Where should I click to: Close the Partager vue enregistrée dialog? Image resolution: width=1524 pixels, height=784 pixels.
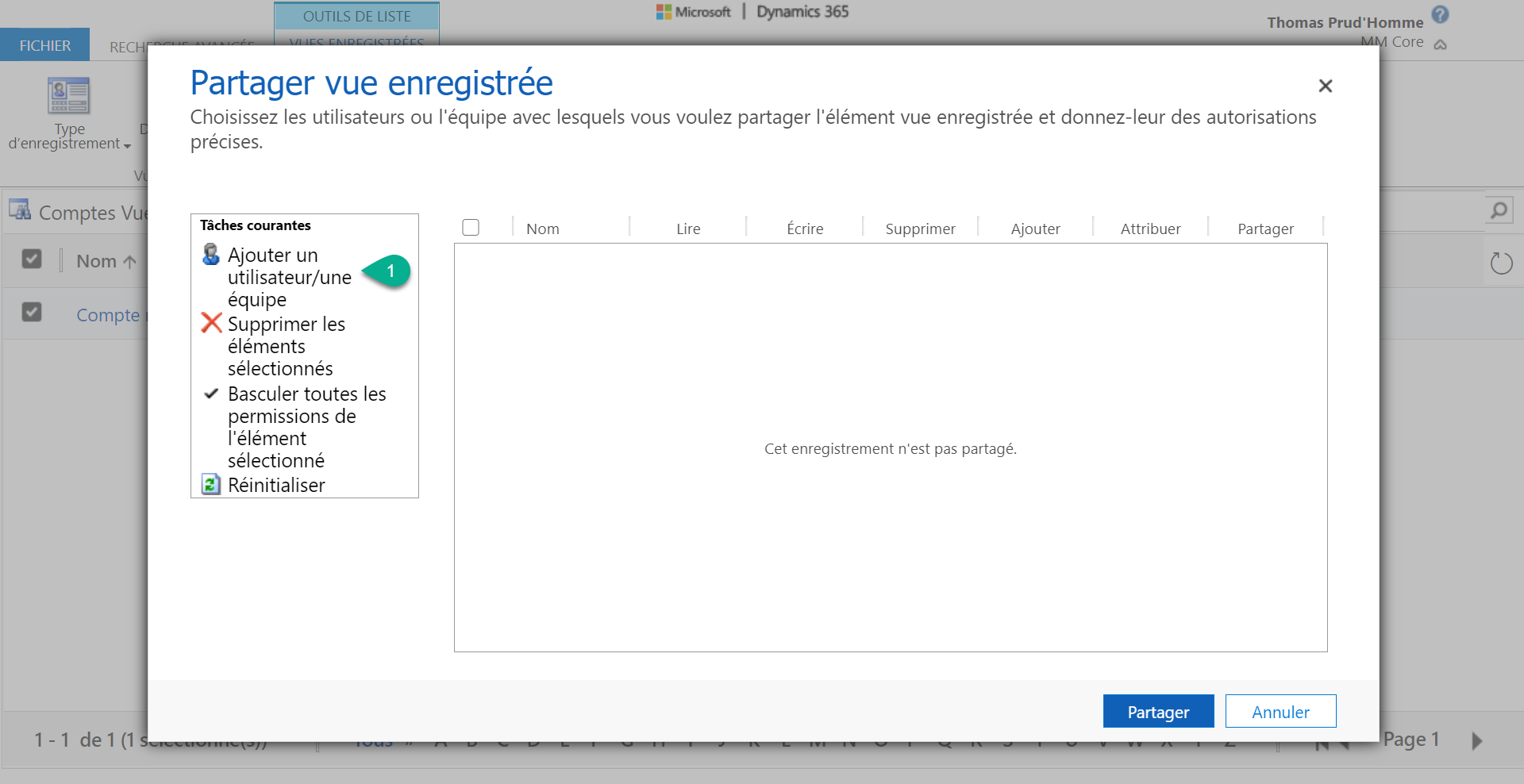(x=1325, y=86)
